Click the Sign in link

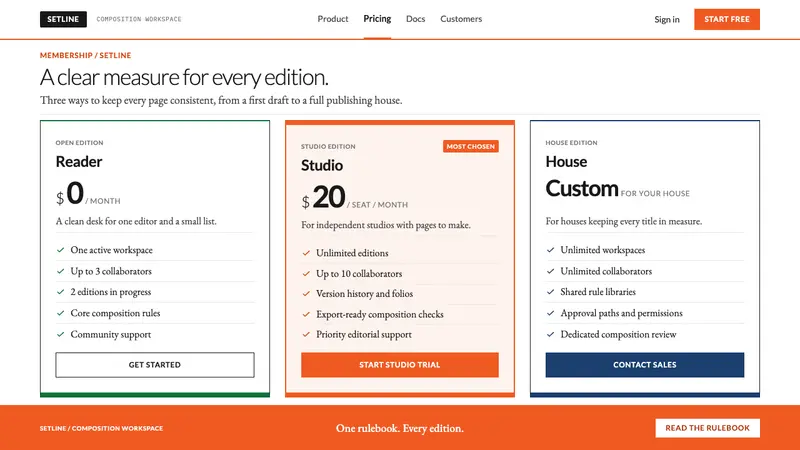tap(667, 19)
